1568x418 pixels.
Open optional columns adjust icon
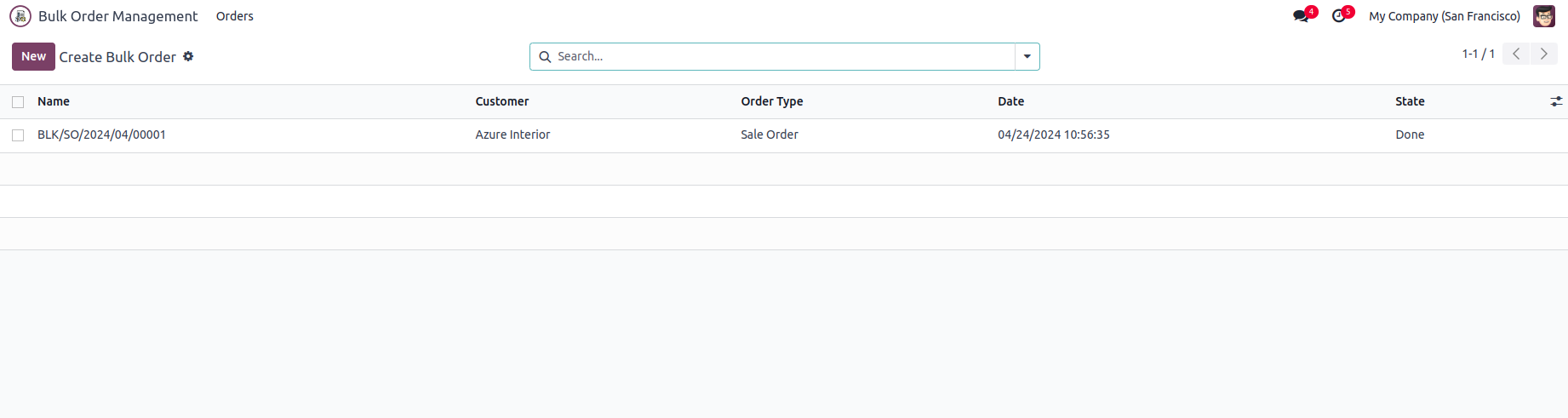pyautogui.click(x=1556, y=101)
